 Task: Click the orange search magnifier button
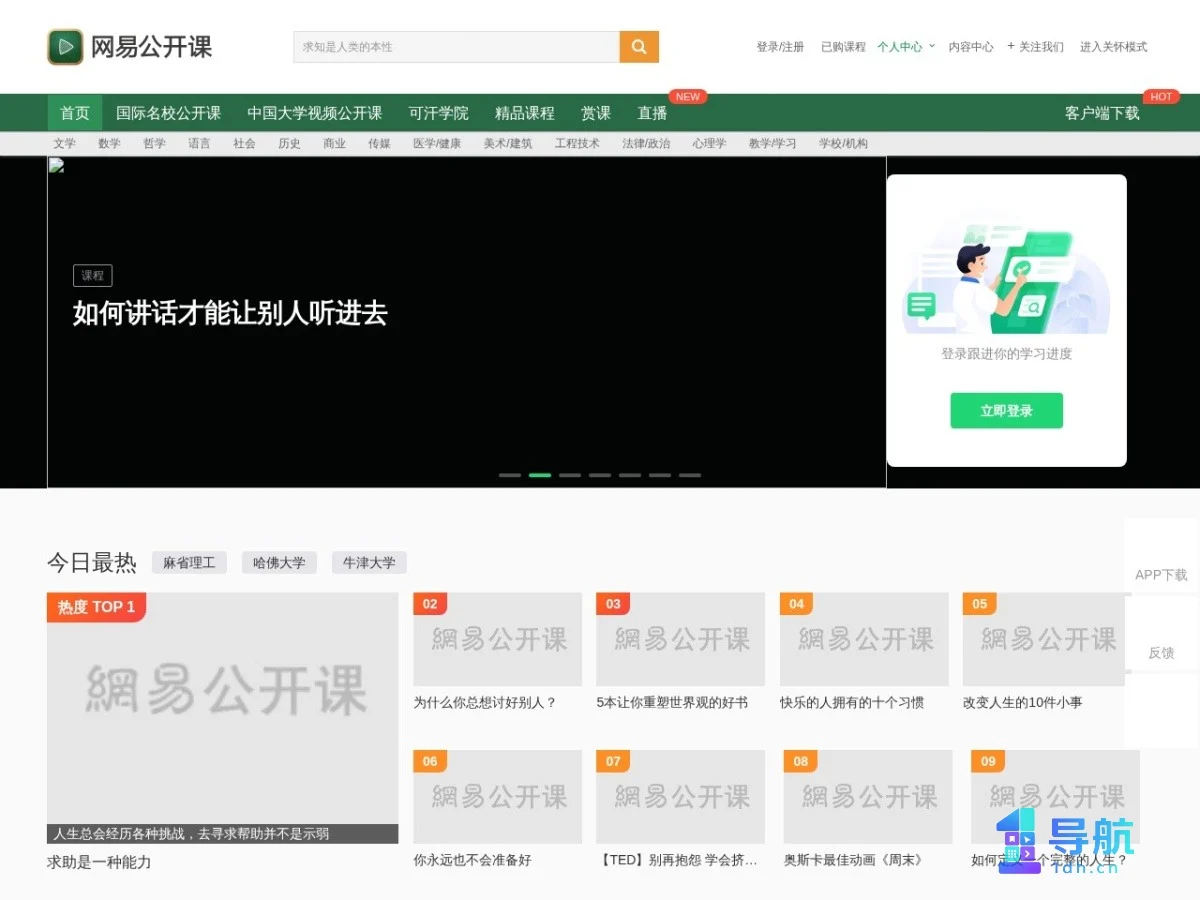point(639,47)
